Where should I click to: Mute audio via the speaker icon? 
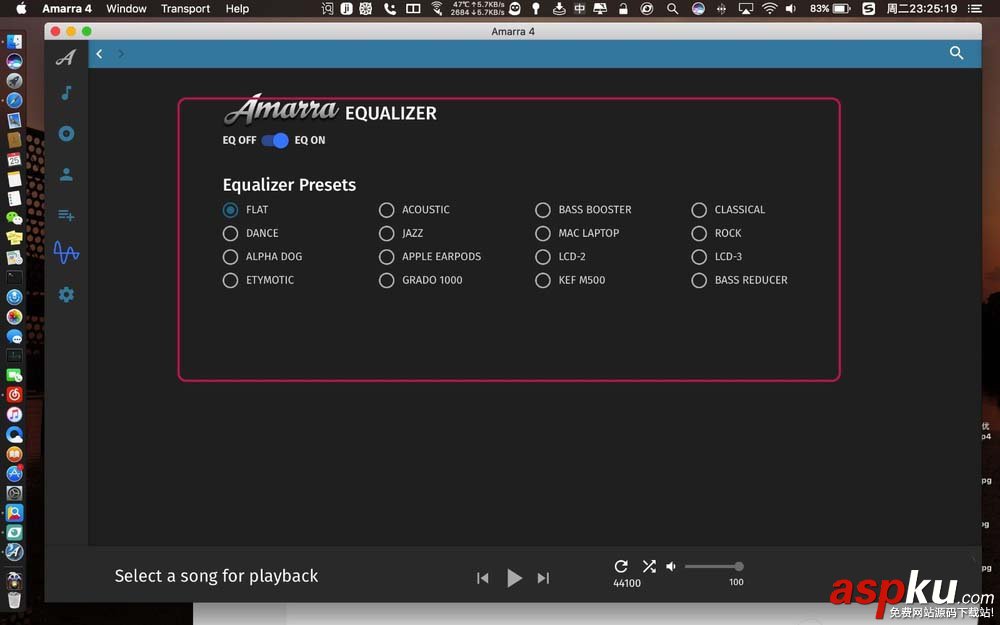pyautogui.click(x=670, y=566)
